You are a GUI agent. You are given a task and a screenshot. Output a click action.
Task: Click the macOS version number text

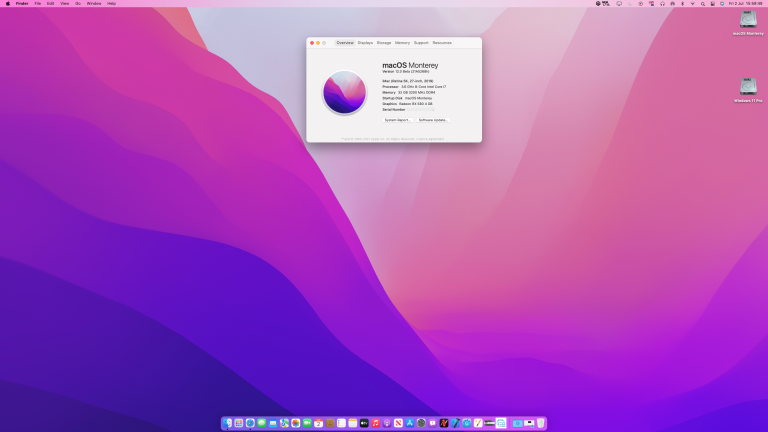coord(406,72)
